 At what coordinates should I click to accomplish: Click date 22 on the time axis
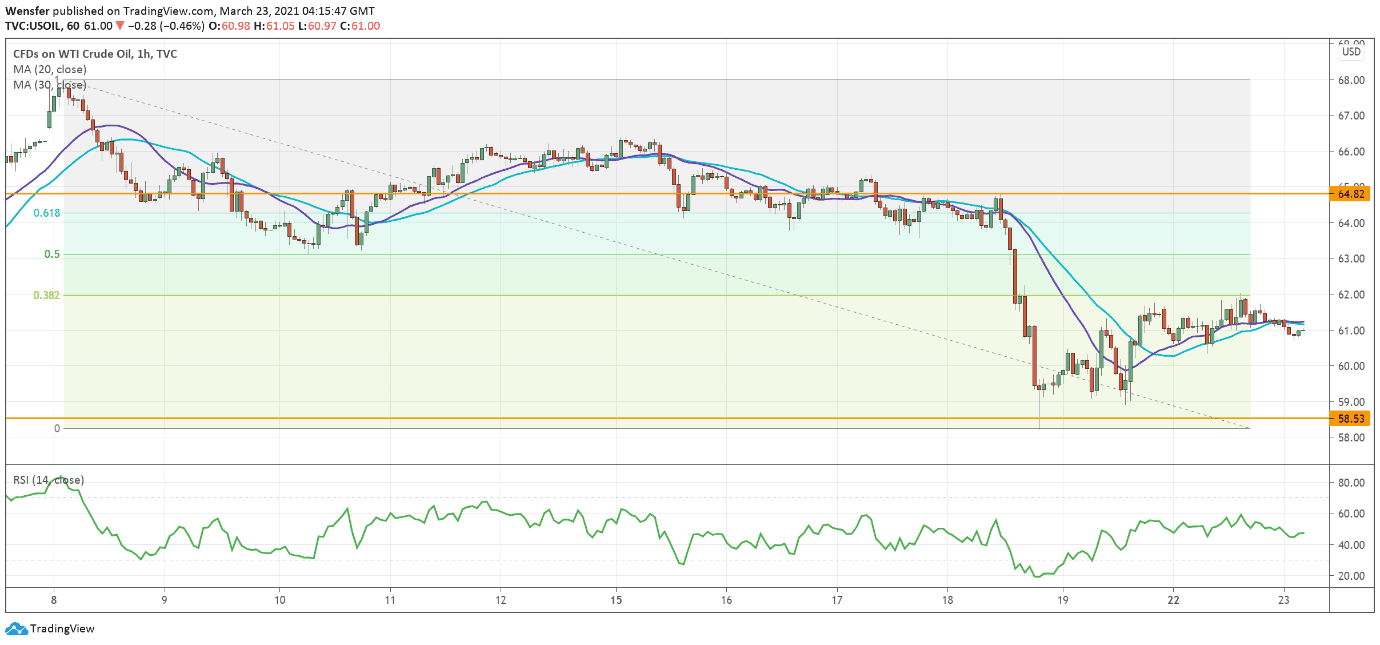1173,600
